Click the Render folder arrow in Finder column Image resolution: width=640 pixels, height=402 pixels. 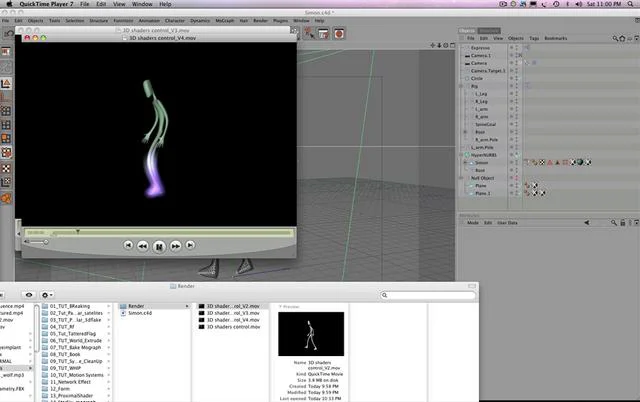[x=187, y=306]
